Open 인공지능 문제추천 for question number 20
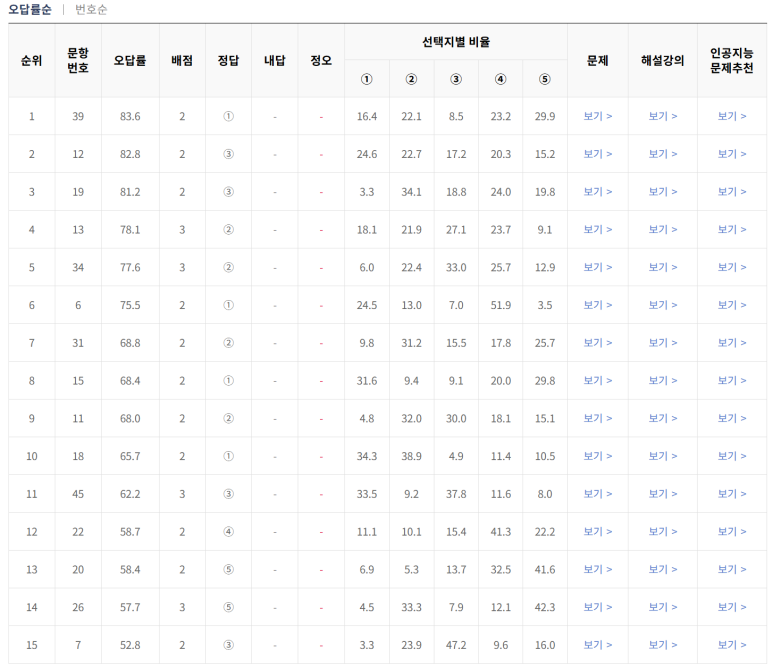The height and width of the screenshot is (667, 773). [x=731, y=570]
